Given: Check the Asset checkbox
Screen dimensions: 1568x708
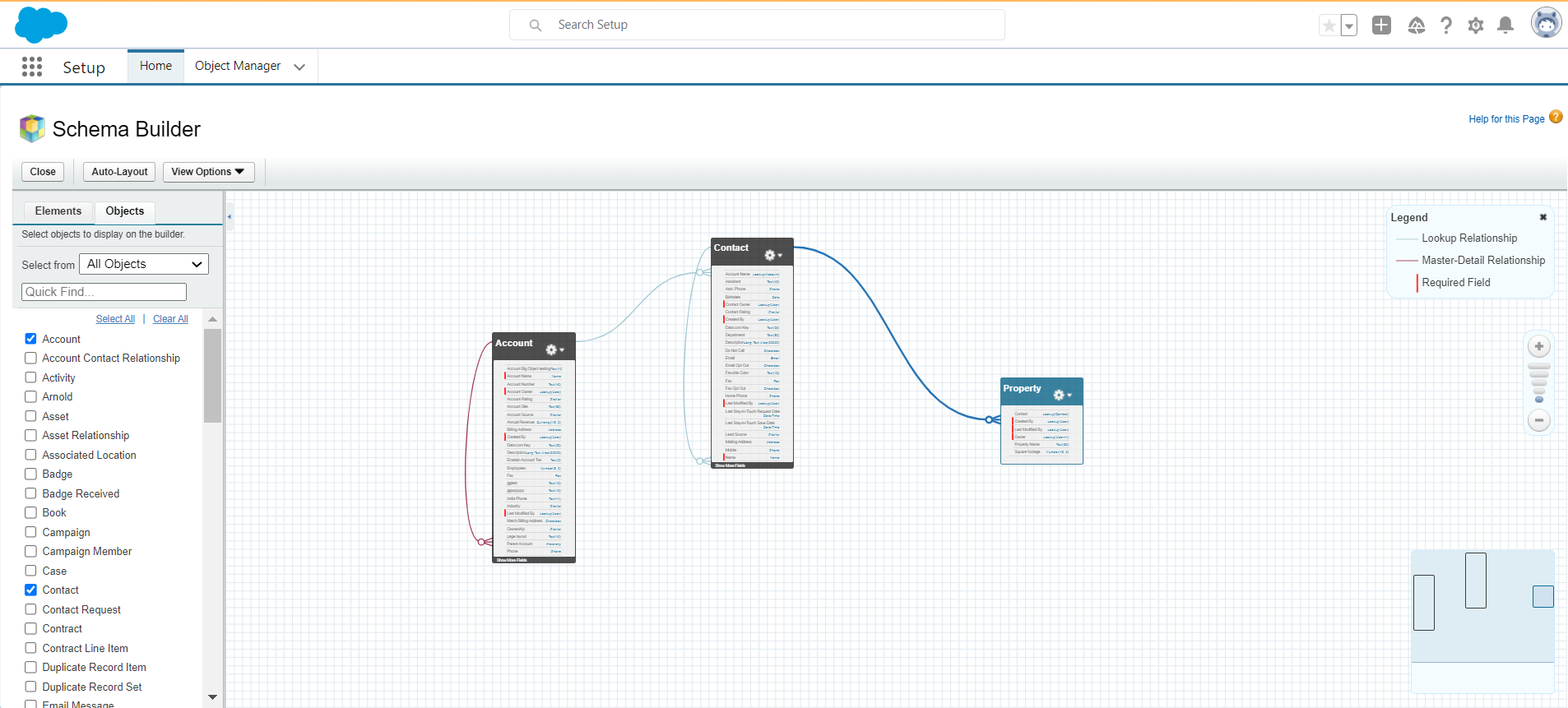Looking at the screenshot, I should 30,416.
